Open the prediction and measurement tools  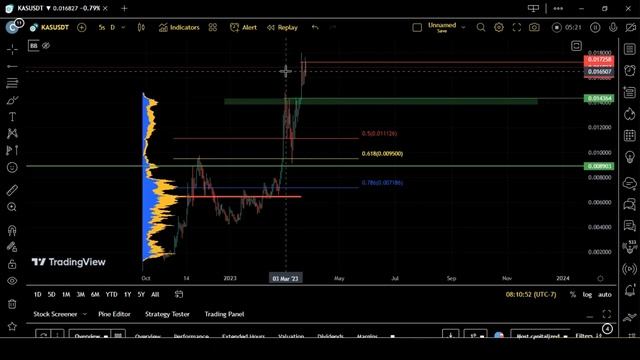tap(12, 150)
